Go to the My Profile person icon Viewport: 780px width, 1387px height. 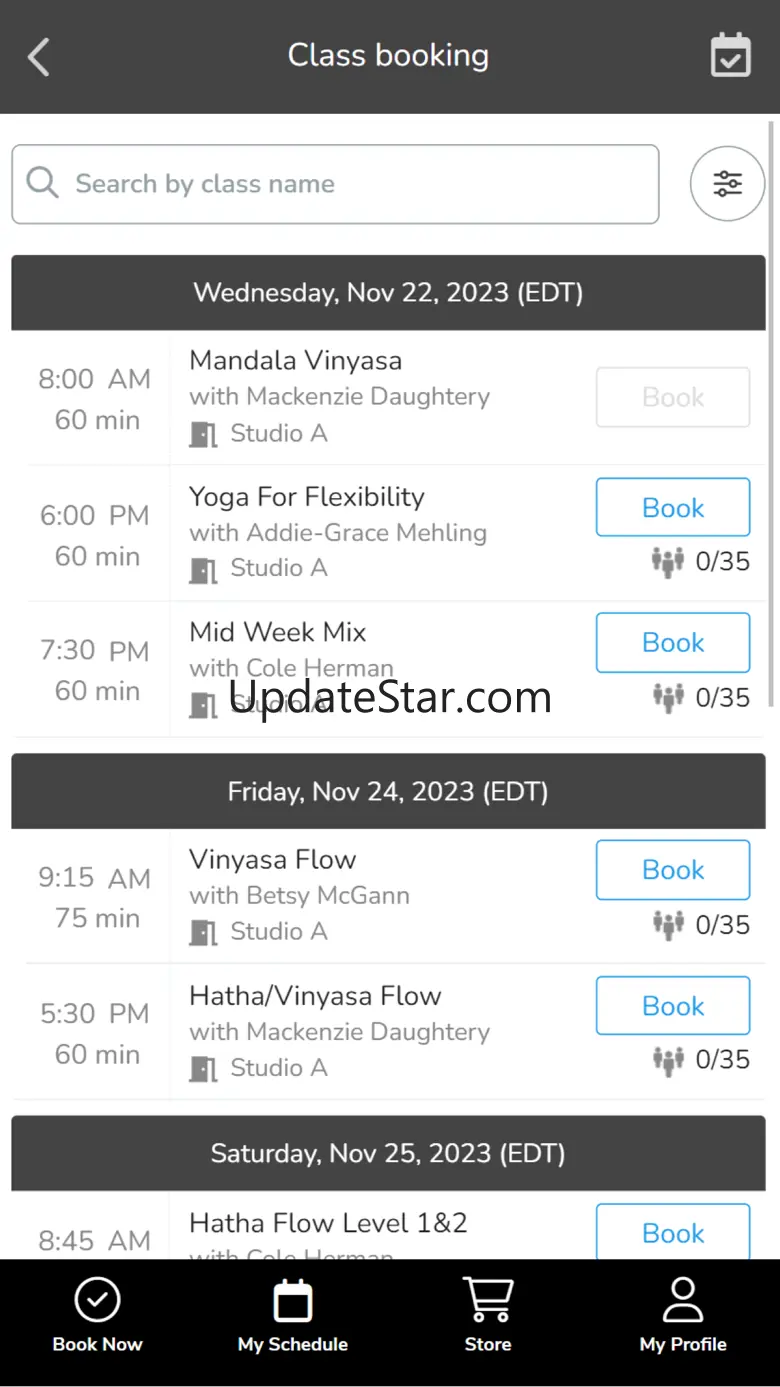[x=683, y=1301]
